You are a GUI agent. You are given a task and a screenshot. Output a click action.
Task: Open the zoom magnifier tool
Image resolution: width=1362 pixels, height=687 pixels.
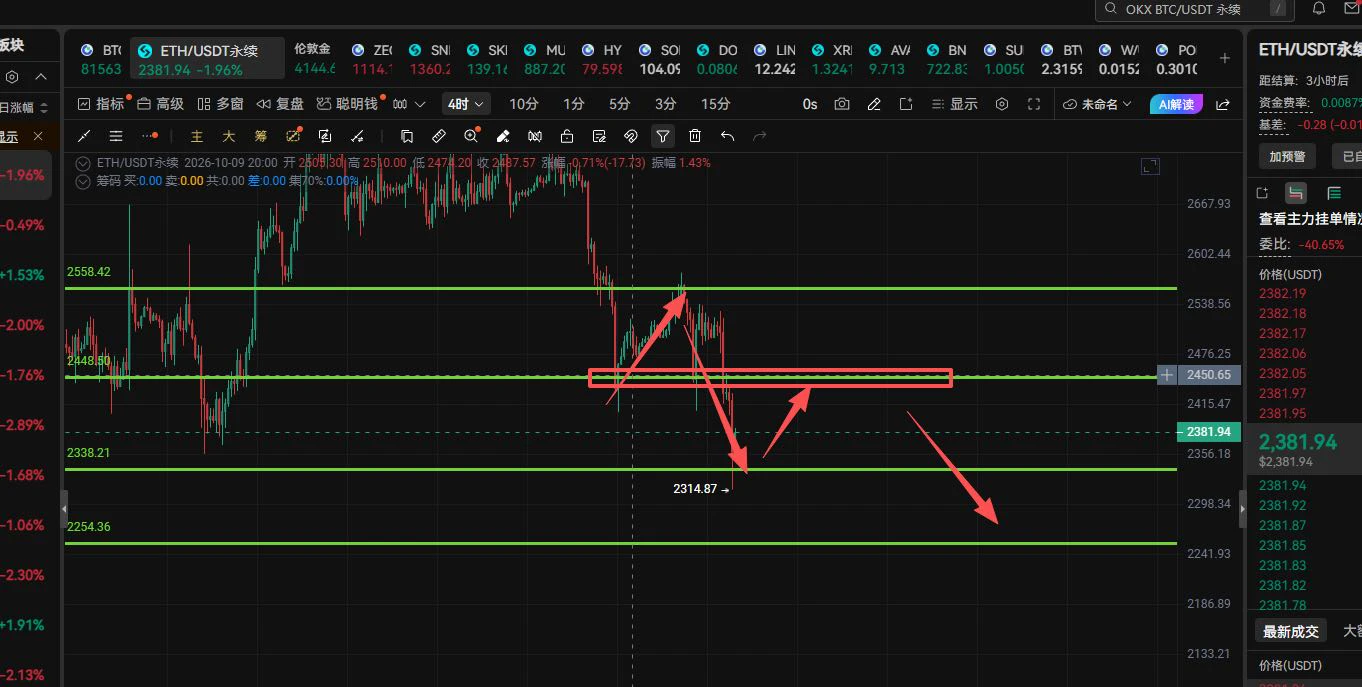pos(471,136)
